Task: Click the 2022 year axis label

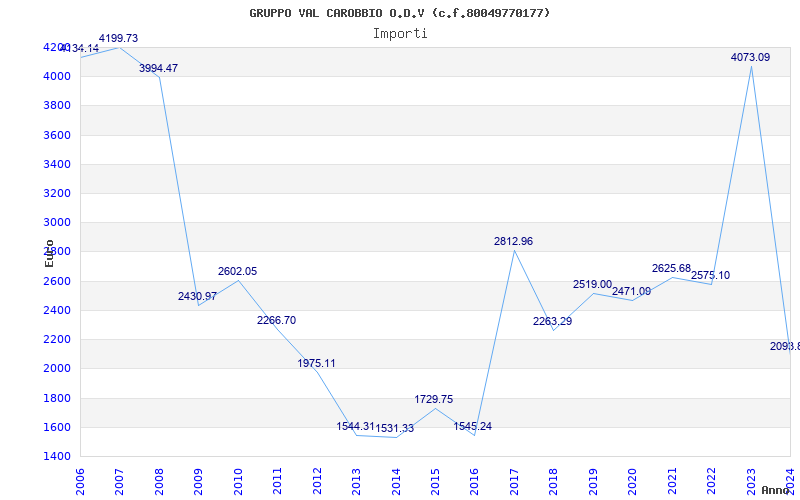Action: coord(711,482)
